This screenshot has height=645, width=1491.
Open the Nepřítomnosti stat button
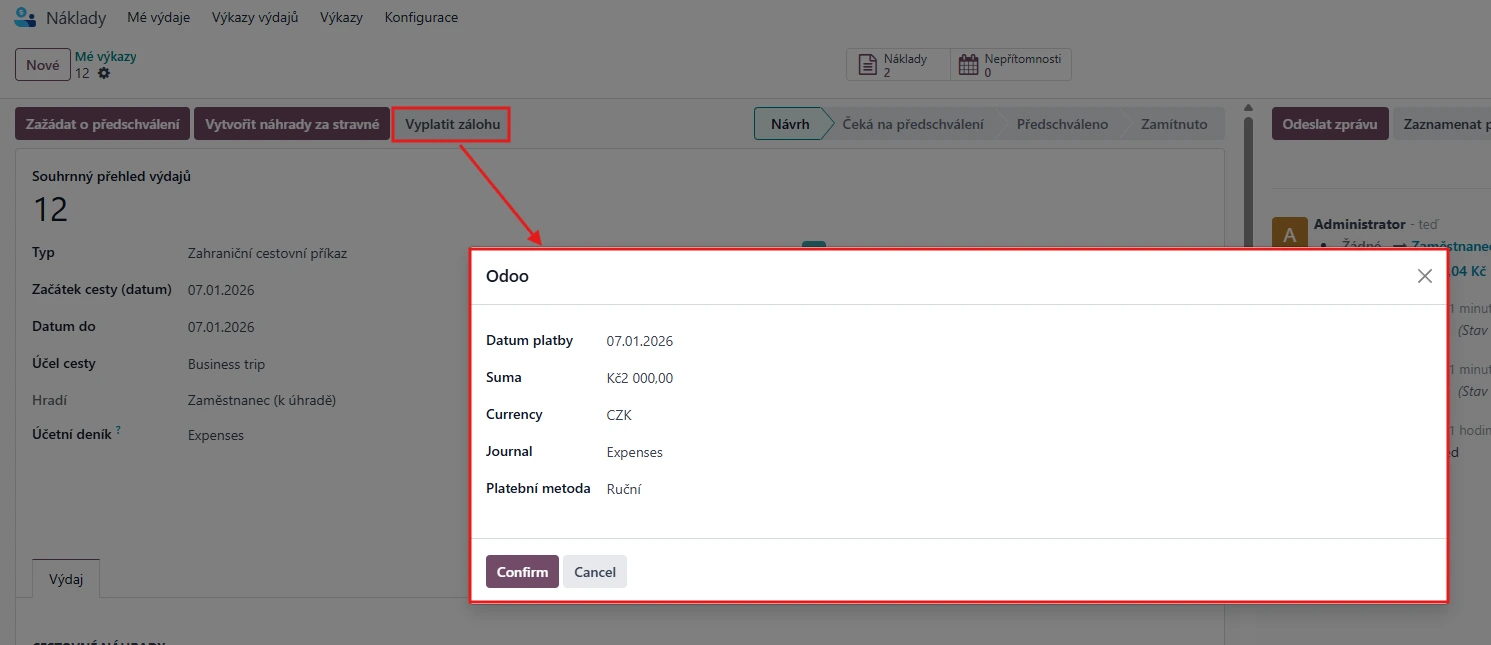[1010, 65]
